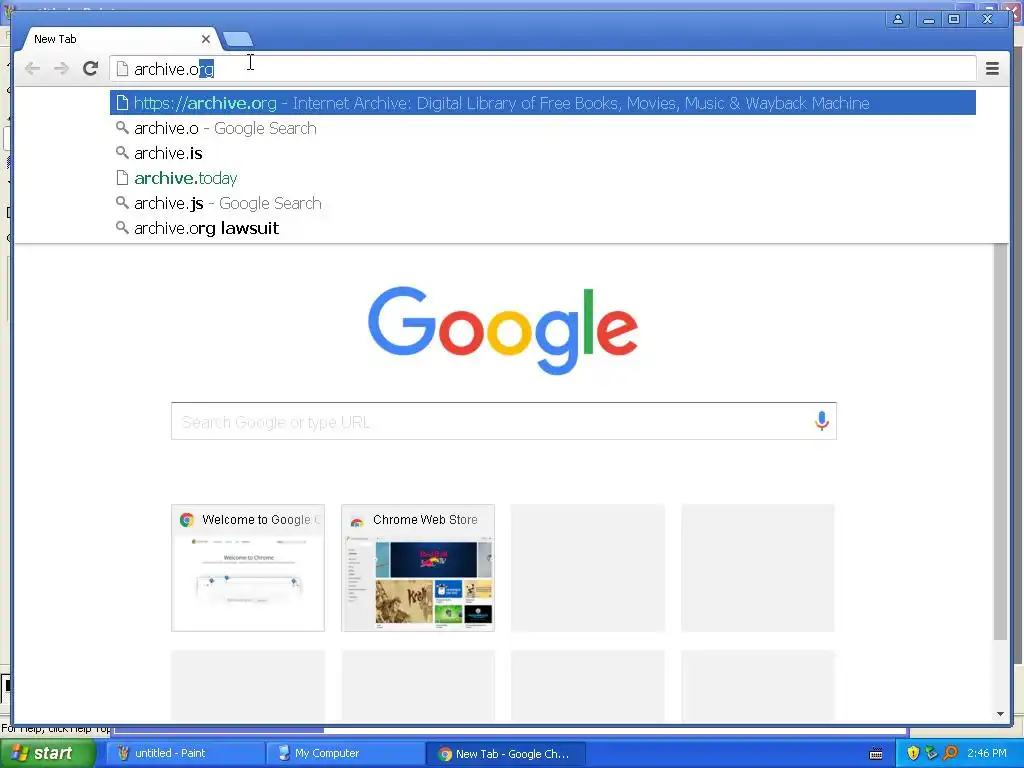Click the Welcome to Google tile title
Screen dimensions: 1024x768
(261, 520)
